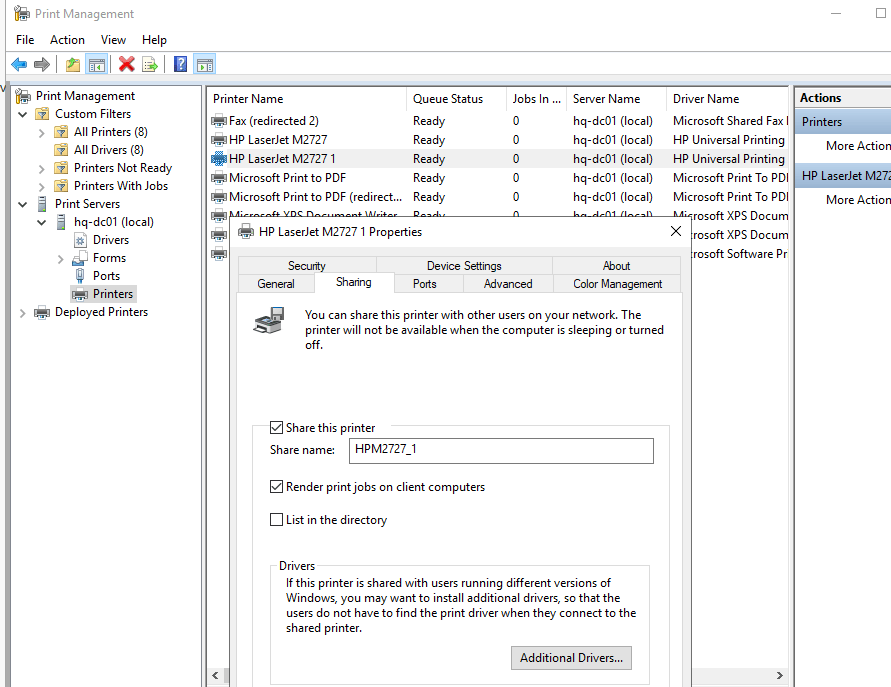The width and height of the screenshot is (891, 687).
Task: Click the Back navigation arrow in toolbar
Action: pyautogui.click(x=18, y=63)
